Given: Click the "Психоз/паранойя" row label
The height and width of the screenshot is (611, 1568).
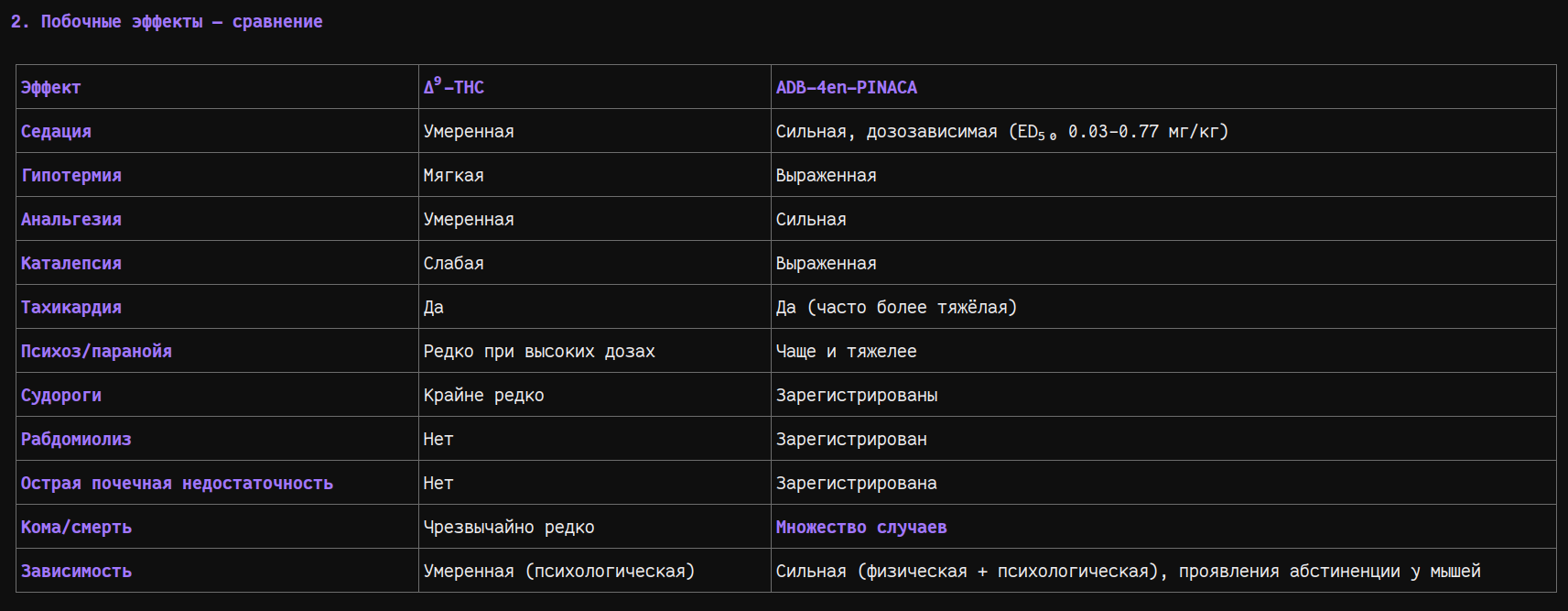Looking at the screenshot, I should [96, 352].
